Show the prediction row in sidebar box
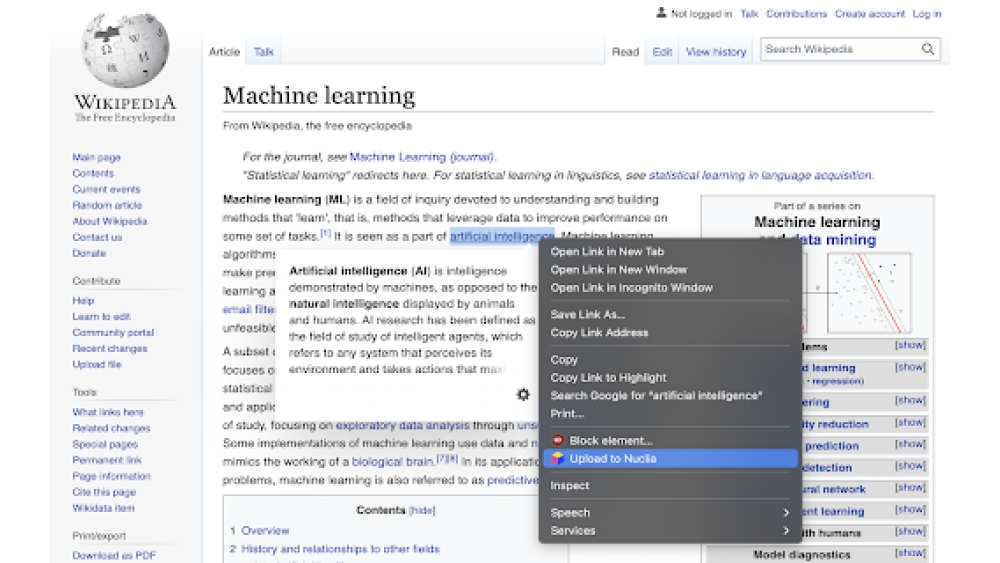 coord(910,444)
